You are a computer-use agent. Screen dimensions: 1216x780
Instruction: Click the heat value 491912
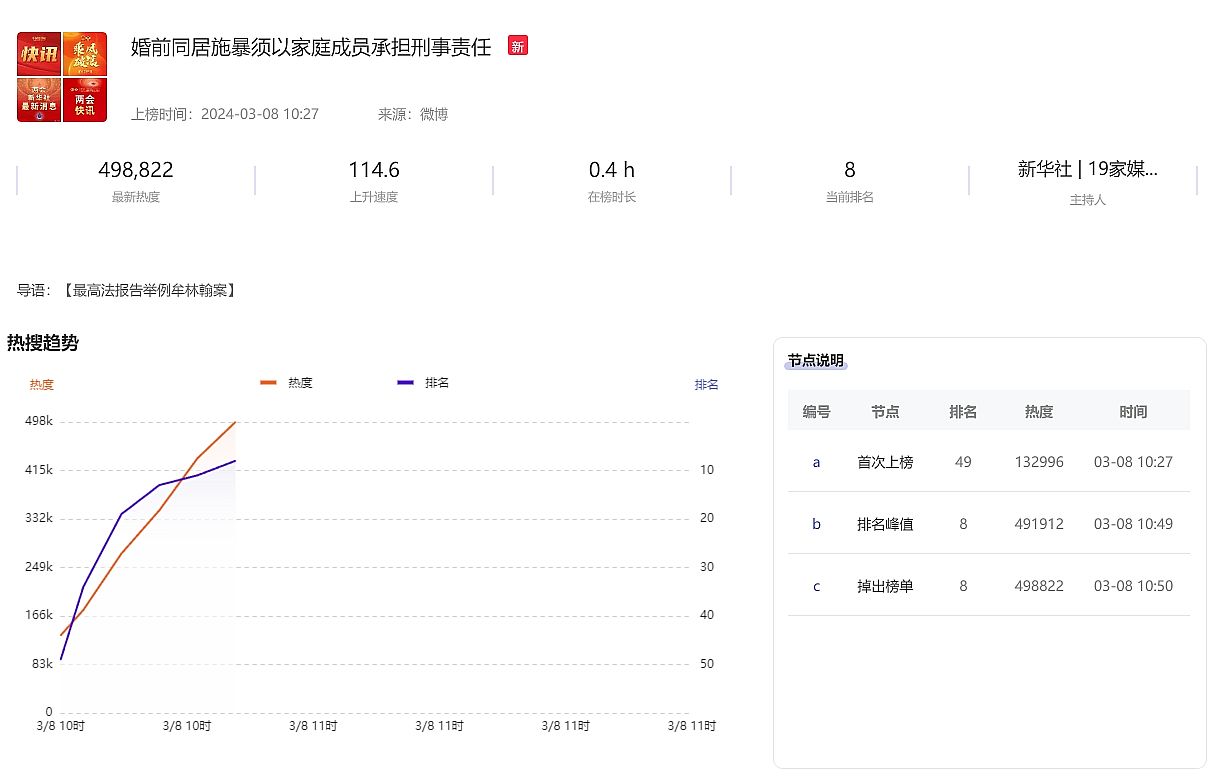coord(1039,524)
